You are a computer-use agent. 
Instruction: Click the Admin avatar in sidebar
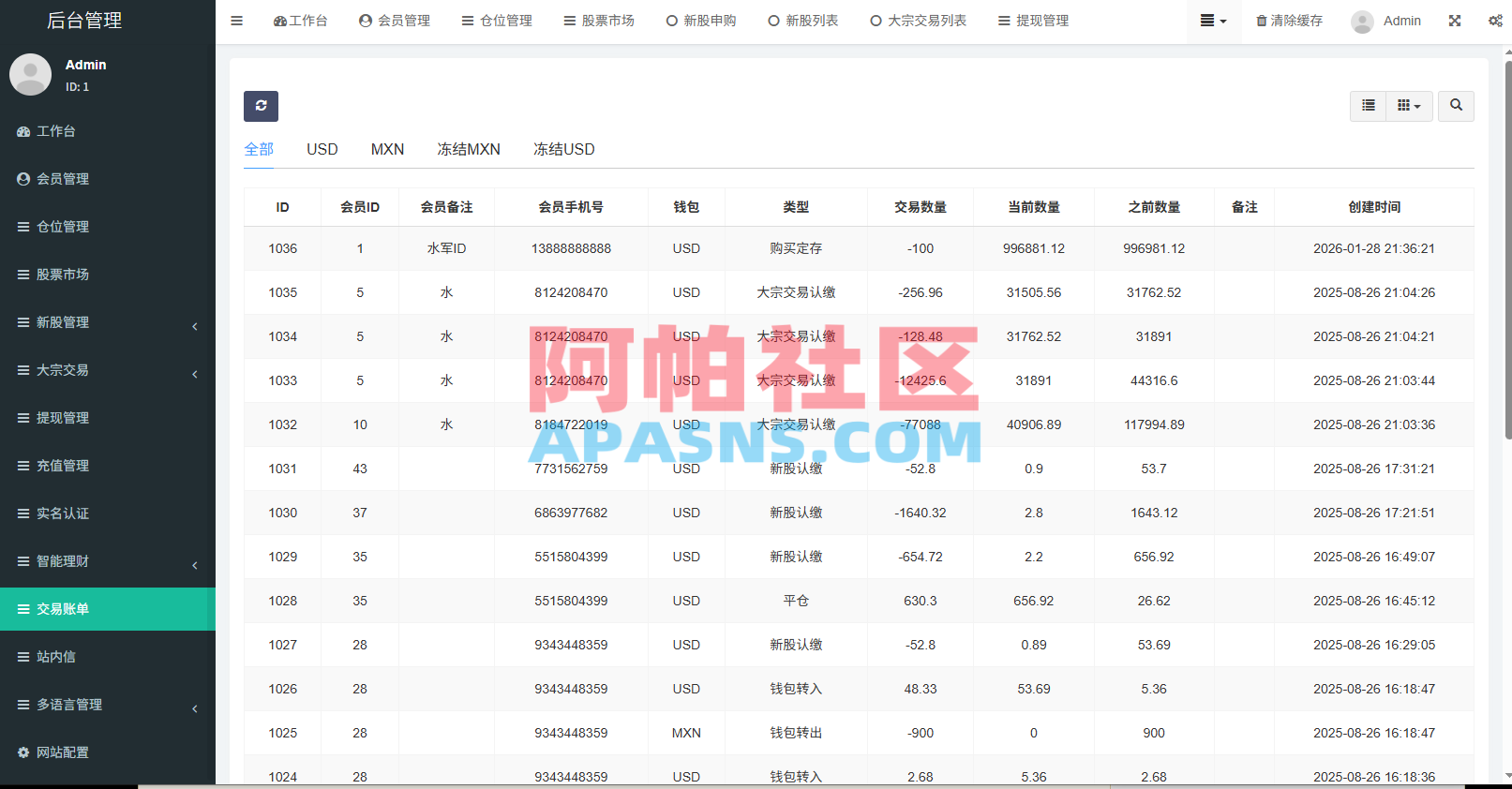coord(30,74)
